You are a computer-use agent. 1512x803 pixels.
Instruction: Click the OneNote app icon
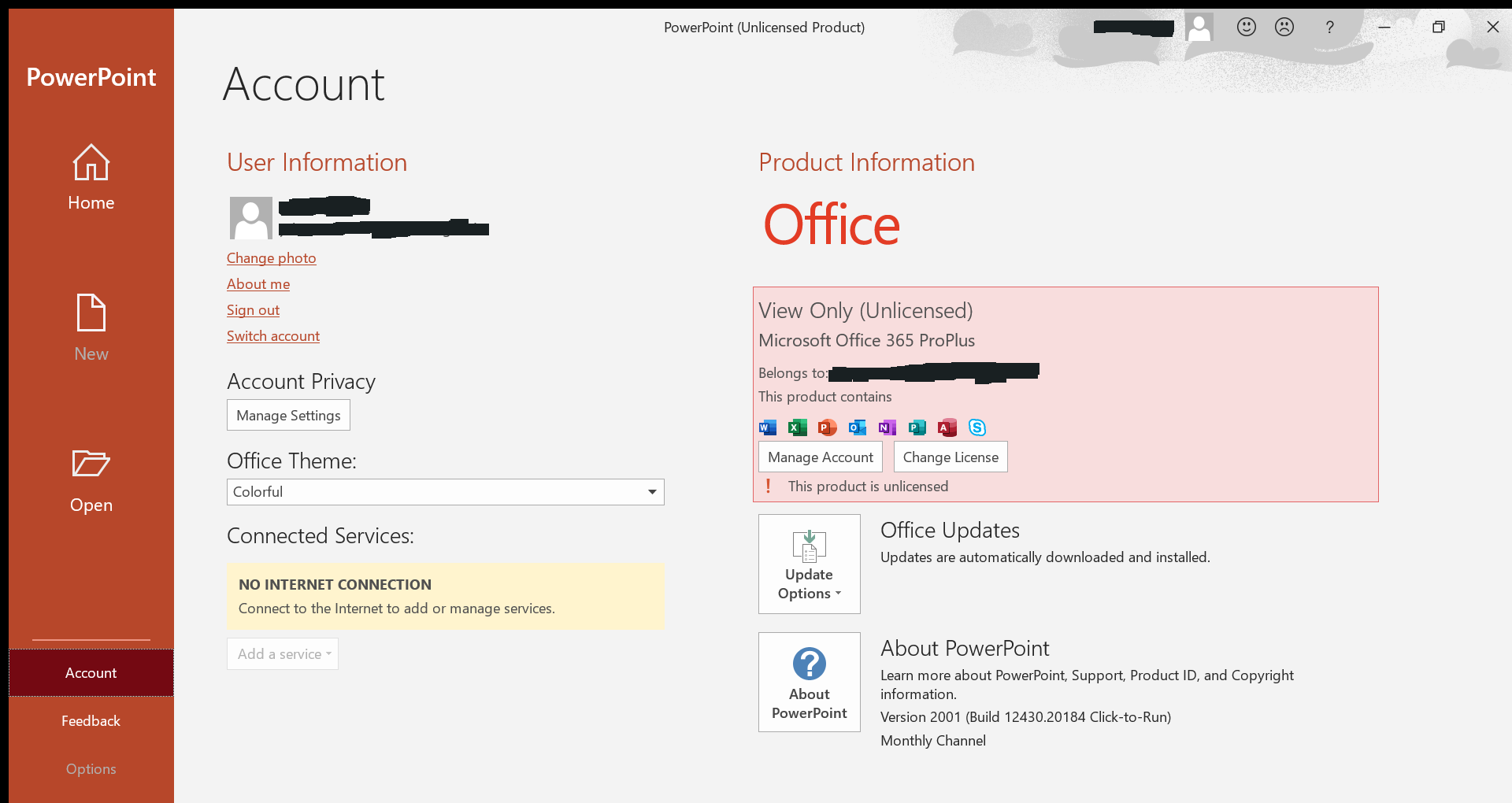(888, 427)
